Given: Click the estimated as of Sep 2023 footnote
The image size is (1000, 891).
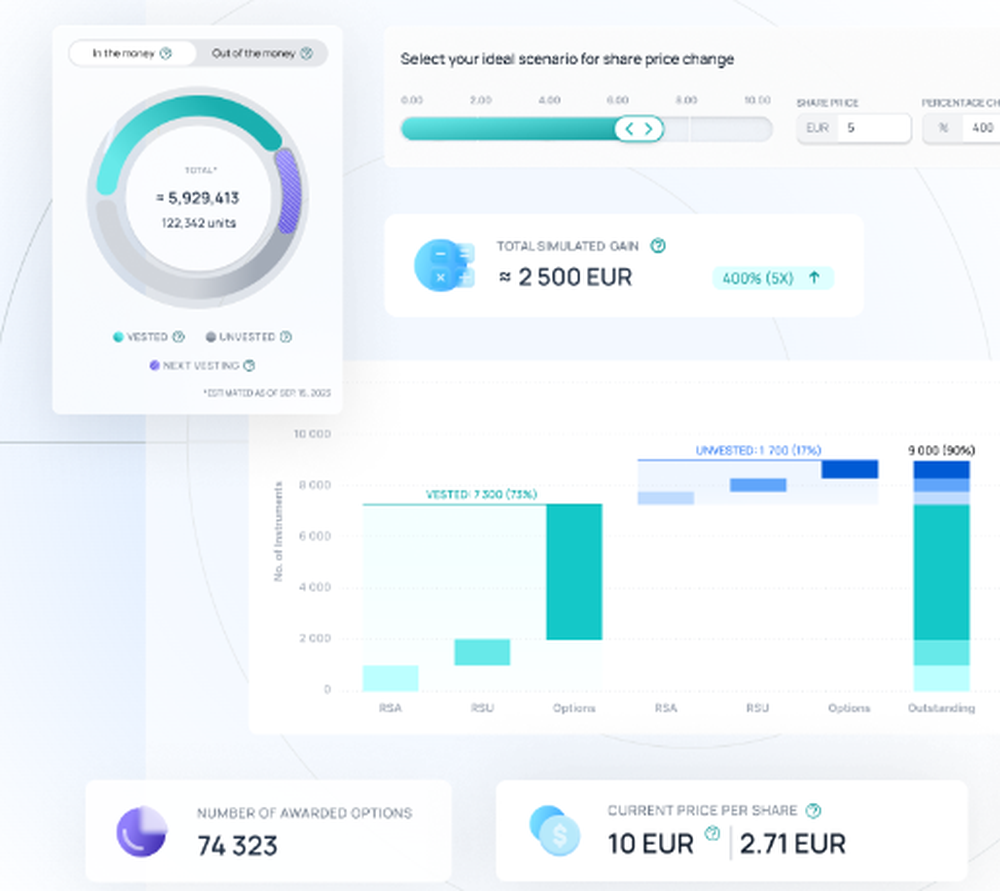Looking at the screenshot, I should pyautogui.click(x=267, y=393).
